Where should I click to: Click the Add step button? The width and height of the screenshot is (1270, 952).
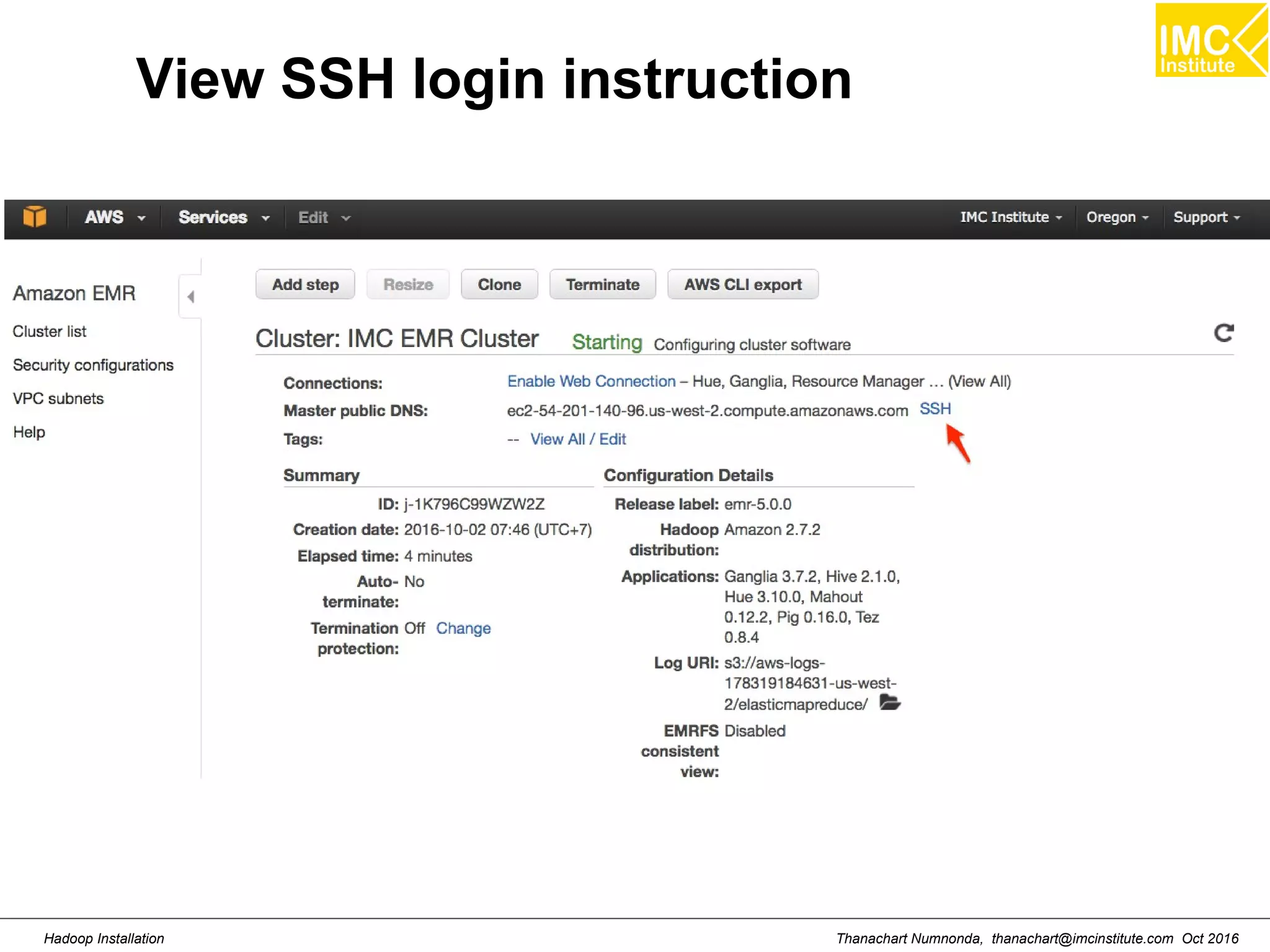305,284
